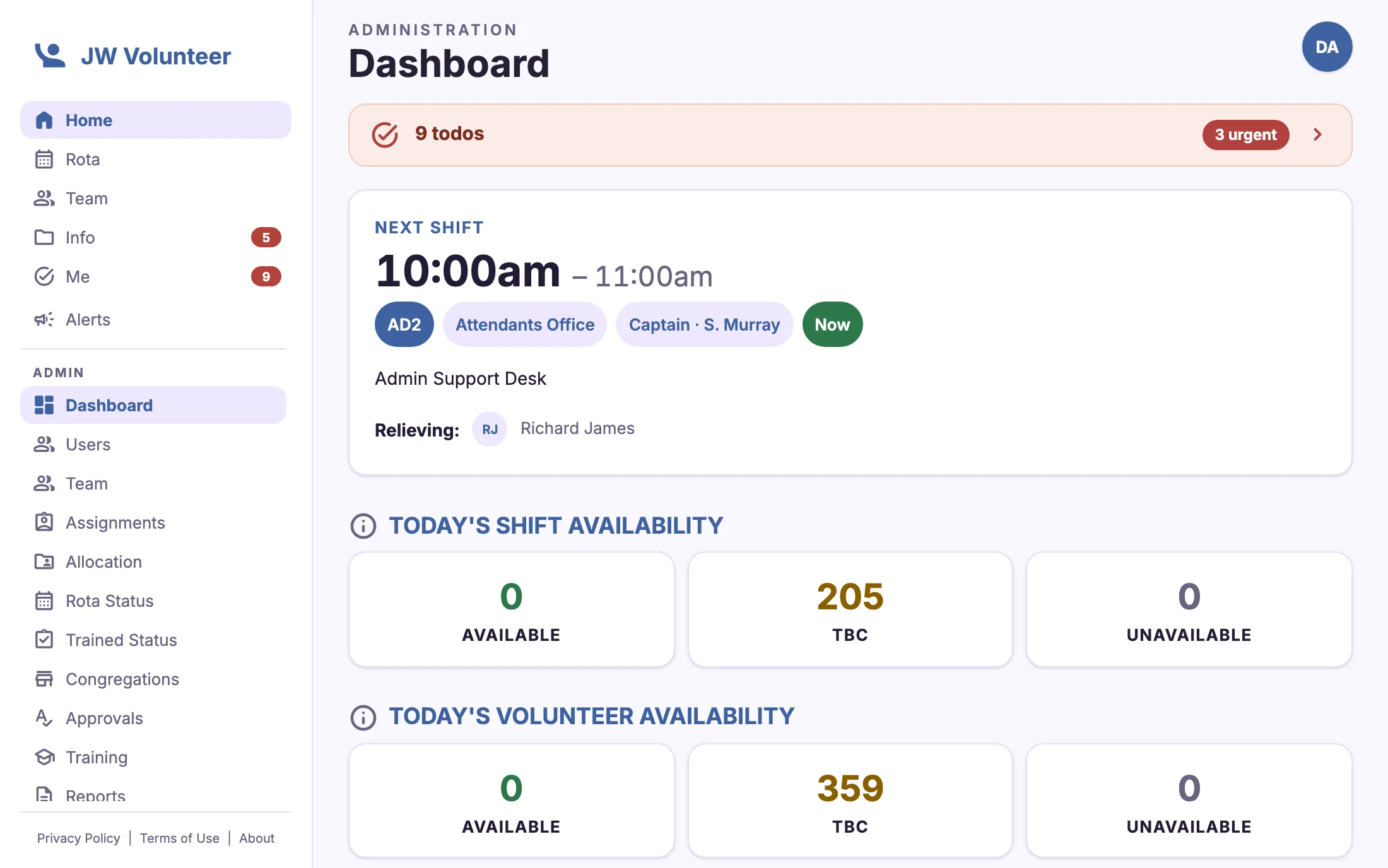Screen dimensions: 1388x868
Task: Click the Rota calendar icon
Action: [x=44, y=159]
